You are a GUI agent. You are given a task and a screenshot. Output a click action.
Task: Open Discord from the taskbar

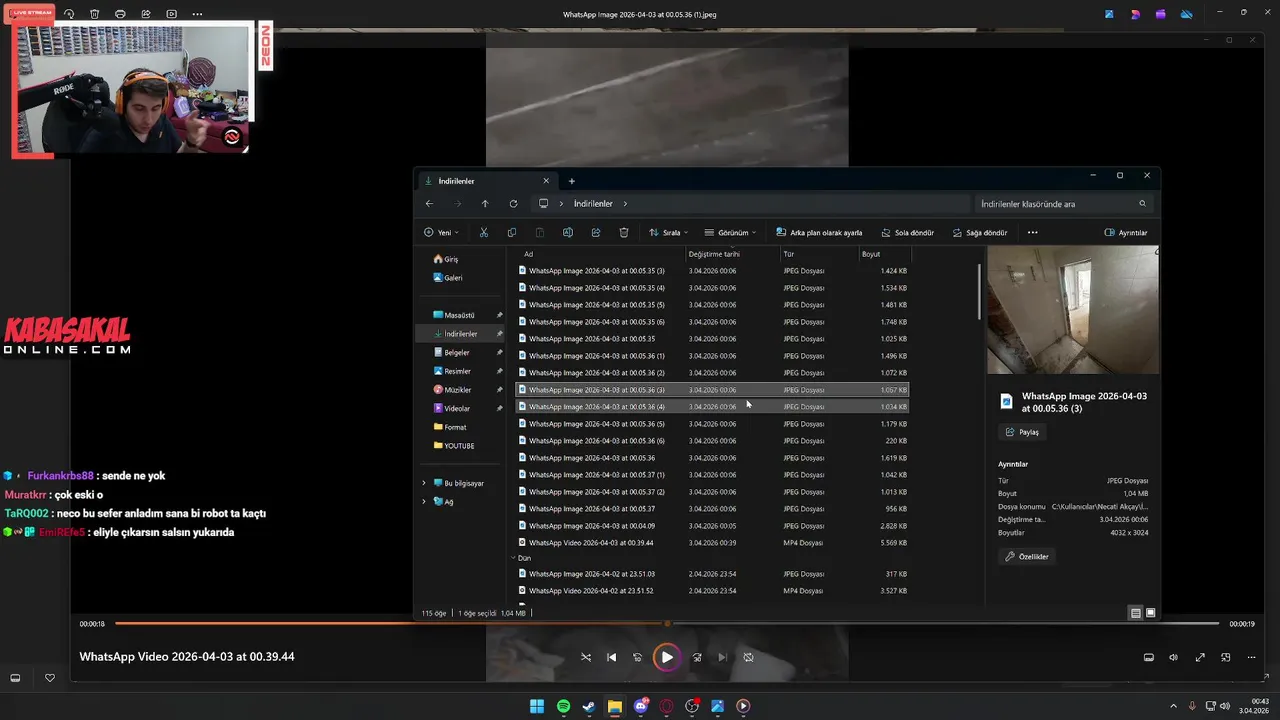[x=641, y=706]
